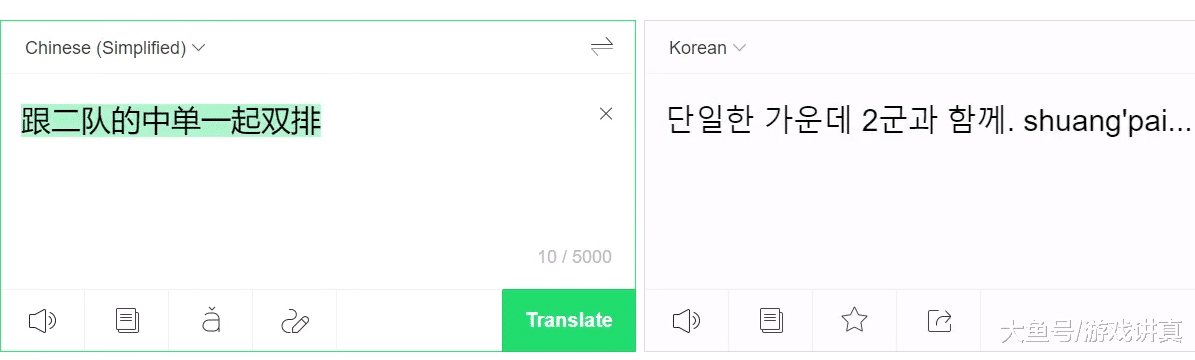Image resolution: width=1195 pixels, height=360 pixels.
Task: Open the Korean target language selector
Action: click(707, 48)
